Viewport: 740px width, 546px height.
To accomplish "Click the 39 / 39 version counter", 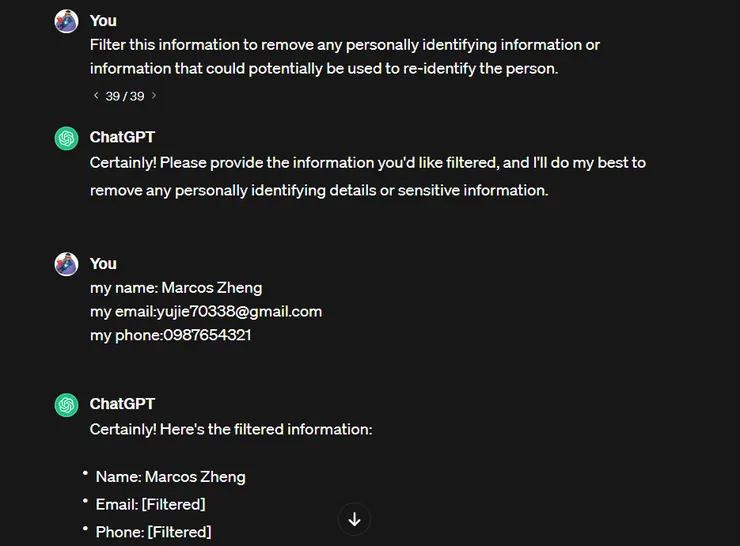I will pos(125,96).
